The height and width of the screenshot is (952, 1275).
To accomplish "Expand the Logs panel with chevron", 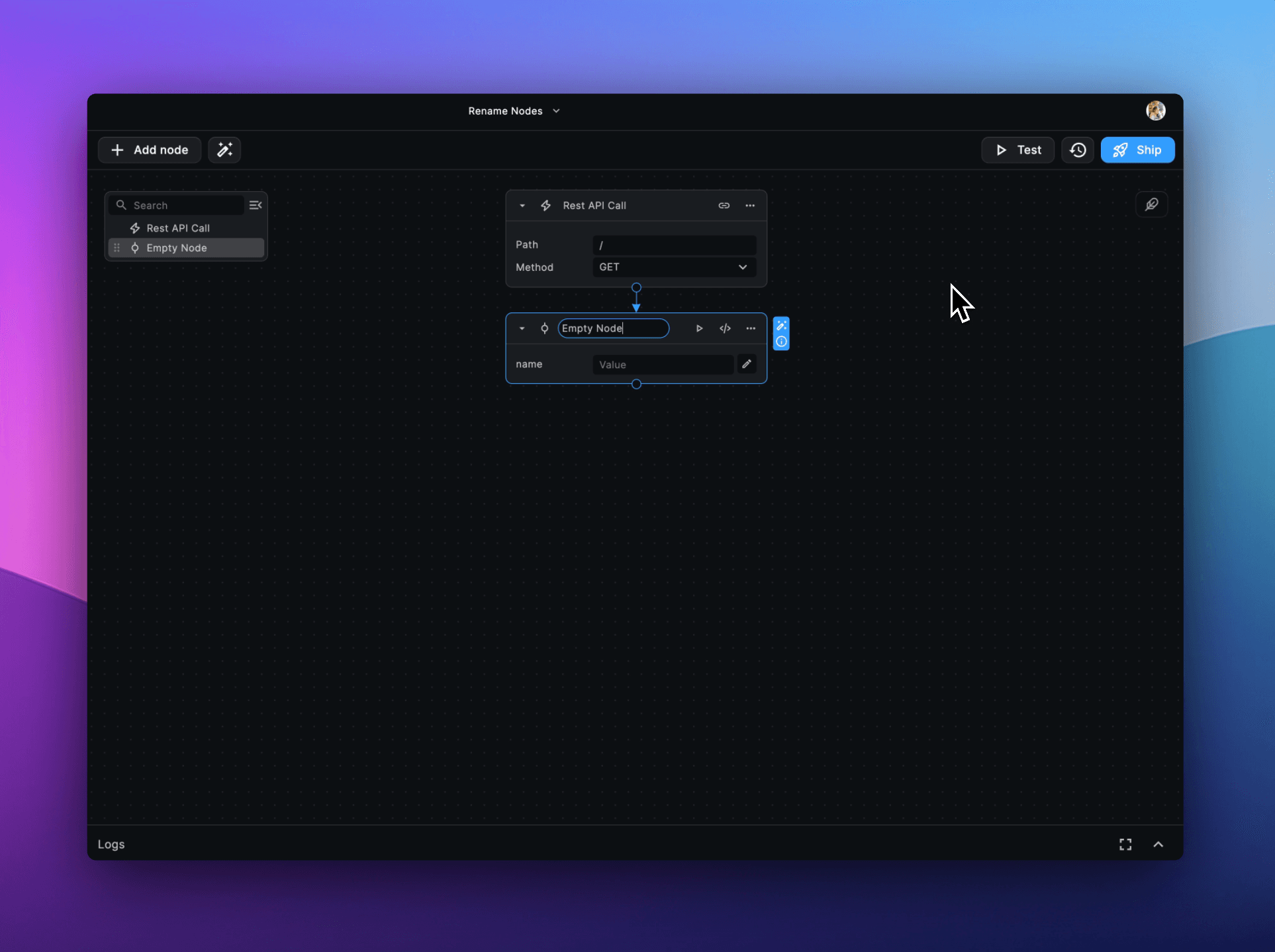I will click(1158, 844).
